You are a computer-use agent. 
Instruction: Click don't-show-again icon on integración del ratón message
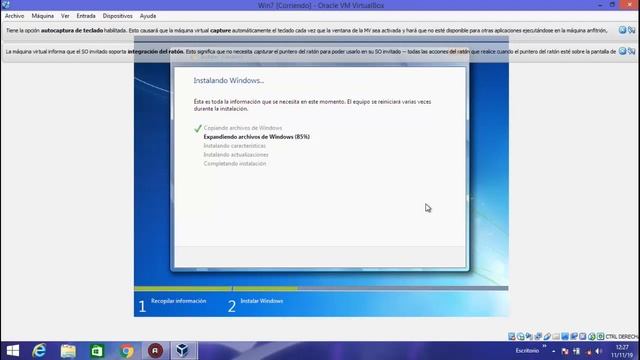pyautogui.click(x=631, y=51)
